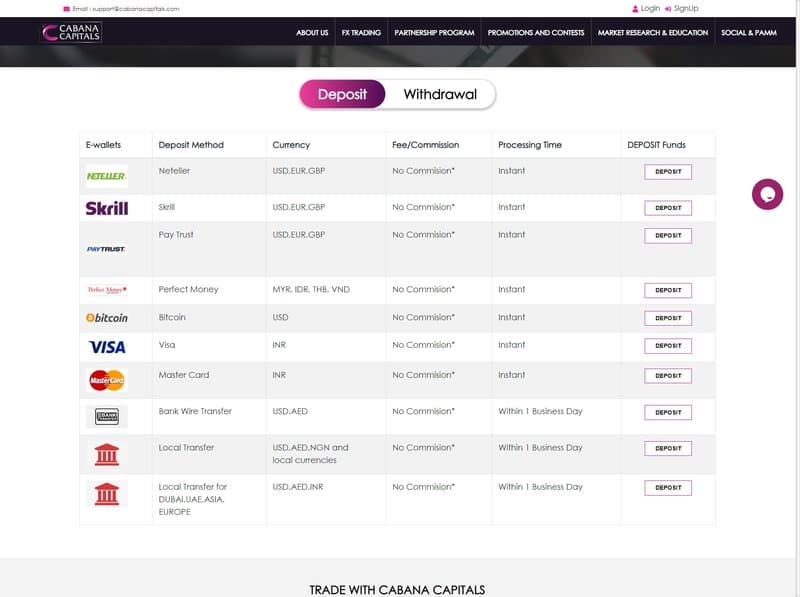Image resolution: width=800 pixels, height=597 pixels.
Task: Click DEPOSIT button for Perfect Money
Action: click(x=668, y=290)
